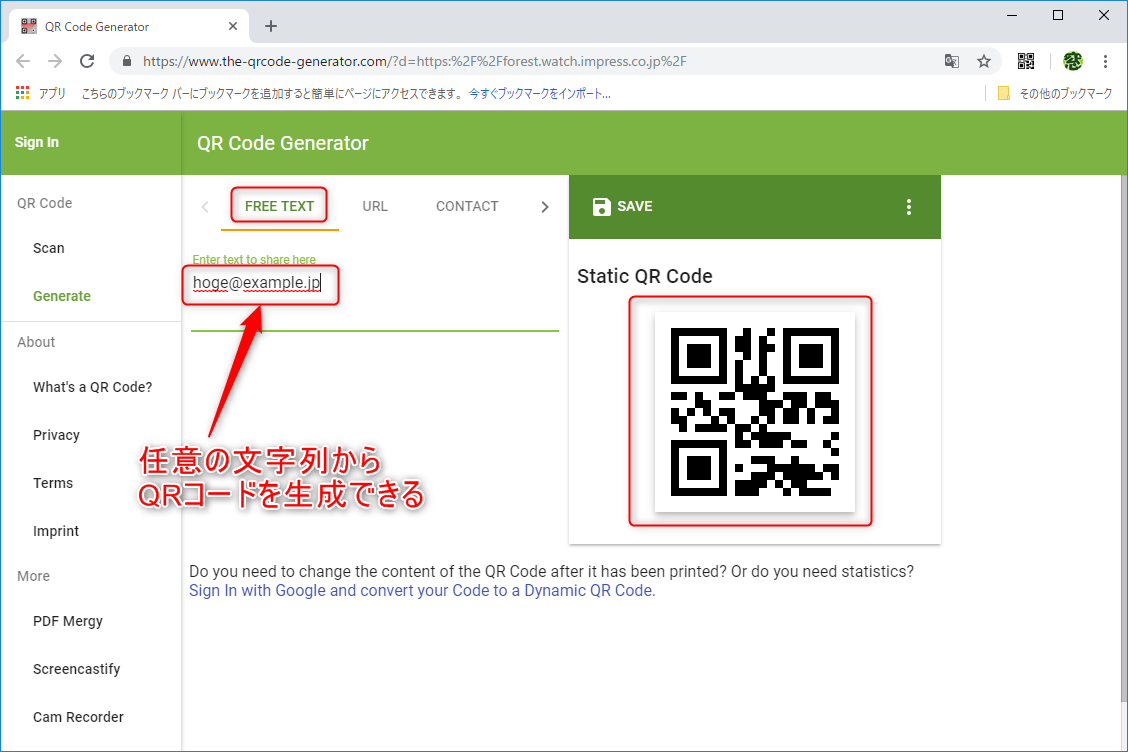Image resolution: width=1128 pixels, height=752 pixels.
Task: Click the left chevron beside FREE TEXT
Action: tap(204, 206)
